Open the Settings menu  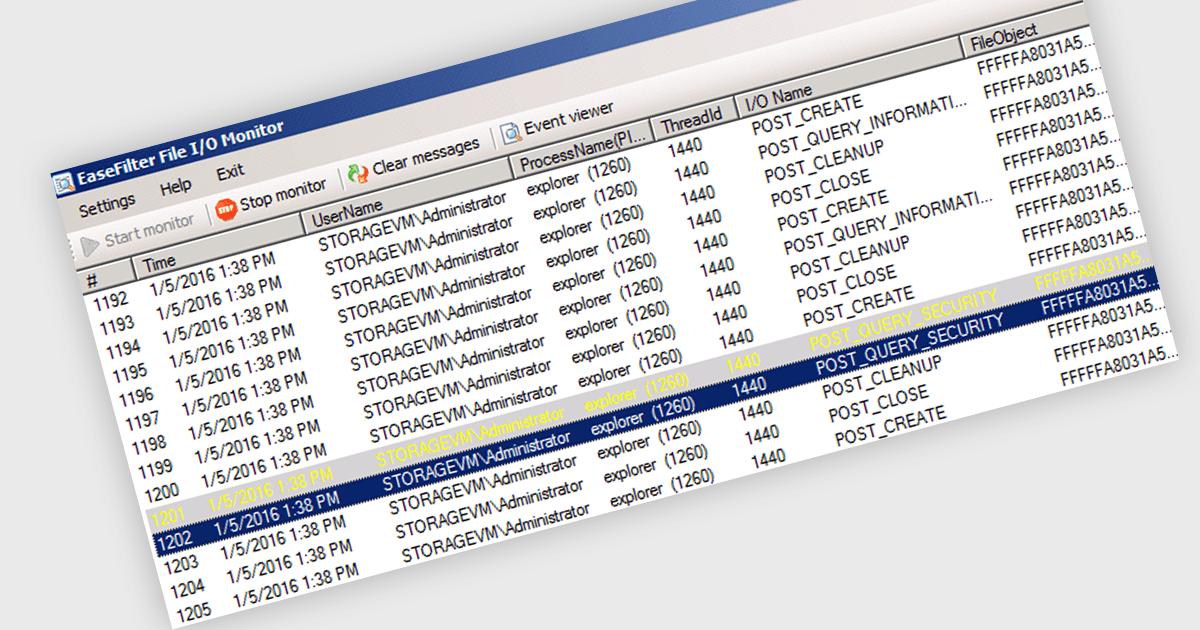(x=107, y=204)
